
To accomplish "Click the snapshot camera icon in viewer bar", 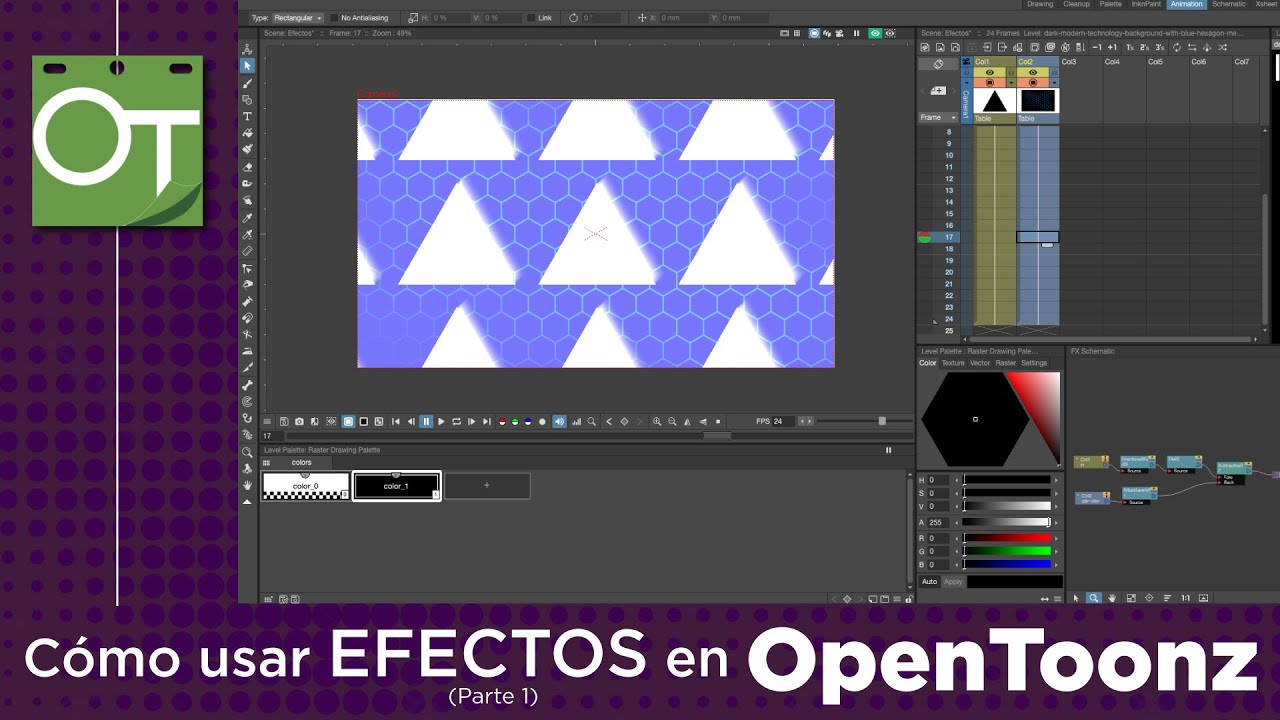I will pos(299,422).
